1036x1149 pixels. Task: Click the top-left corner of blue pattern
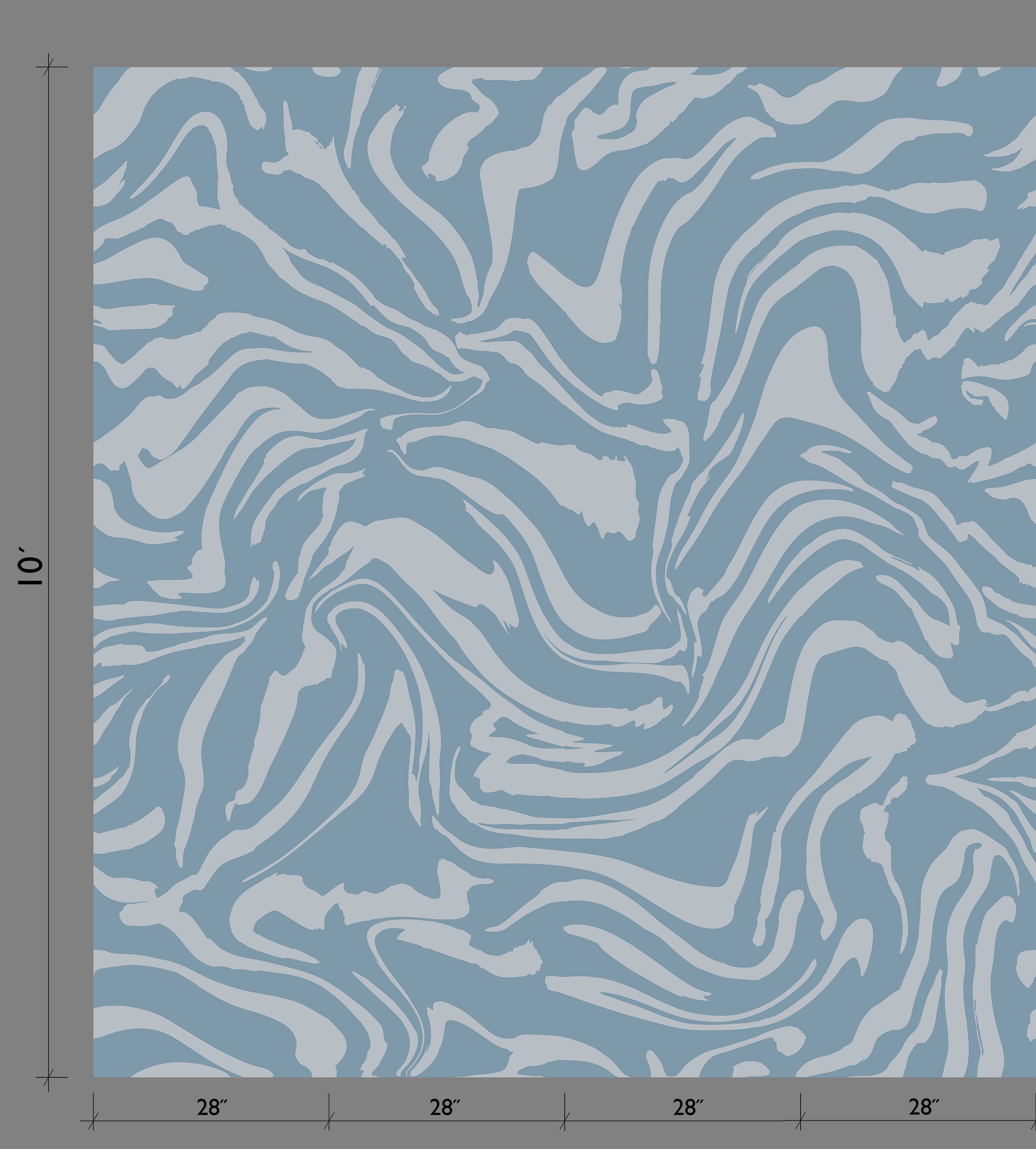[95, 68]
